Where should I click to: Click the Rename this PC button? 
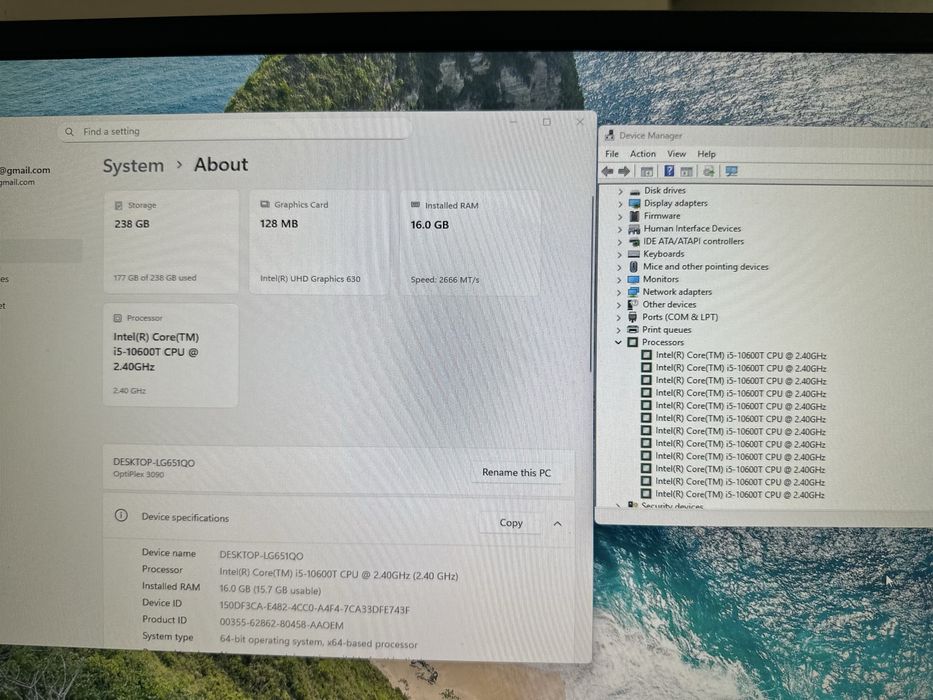click(516, 472)
